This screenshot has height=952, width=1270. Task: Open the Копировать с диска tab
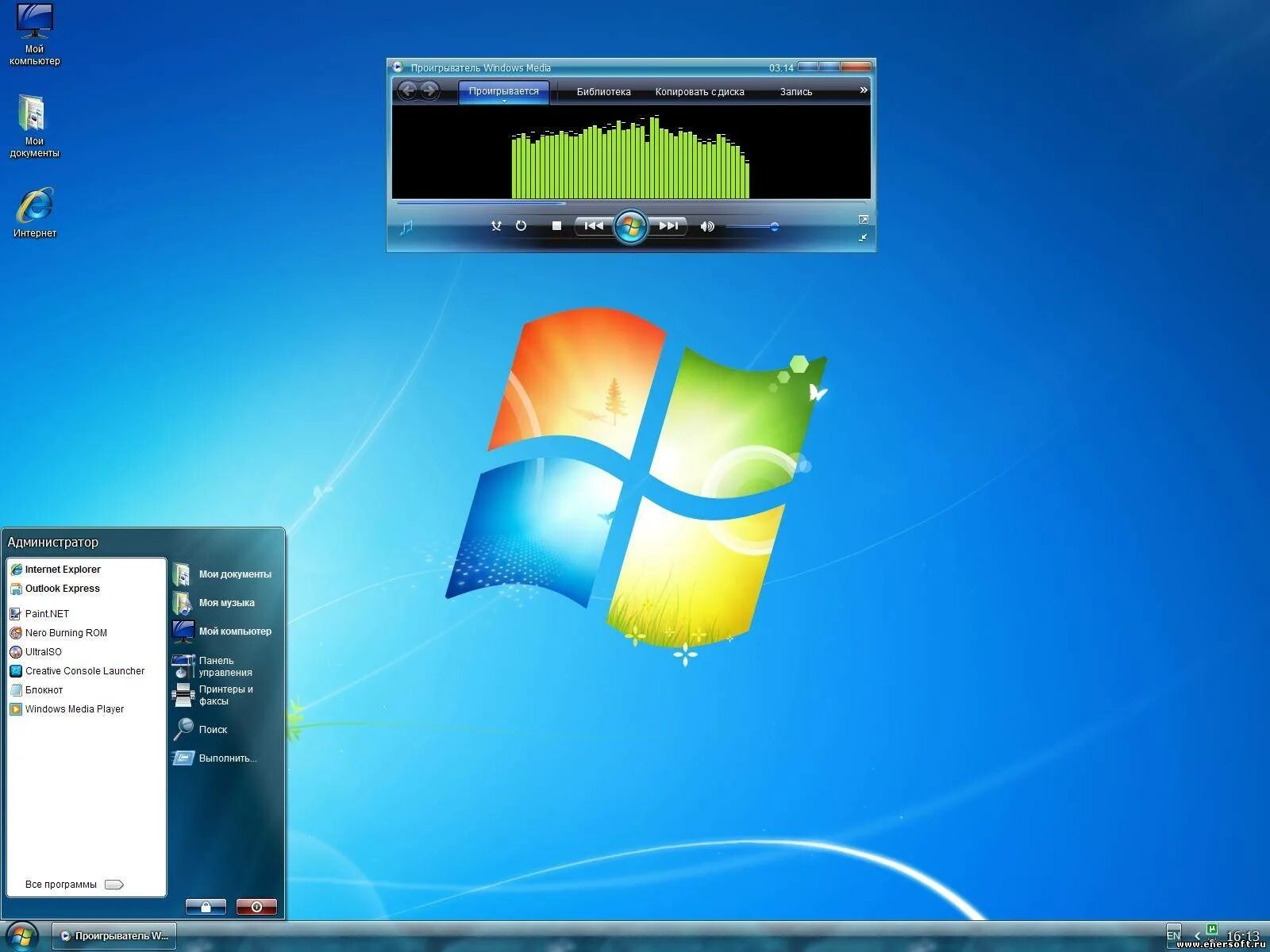699,92
